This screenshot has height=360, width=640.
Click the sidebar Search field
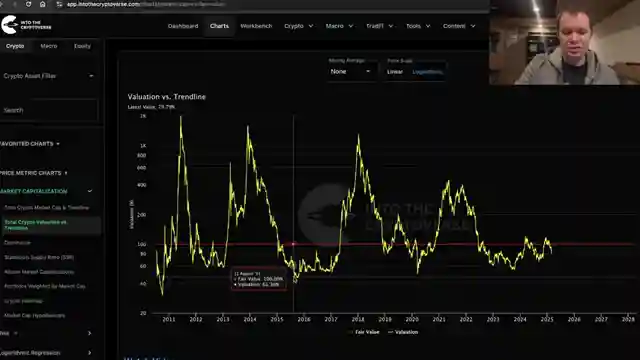pos(49,110)
